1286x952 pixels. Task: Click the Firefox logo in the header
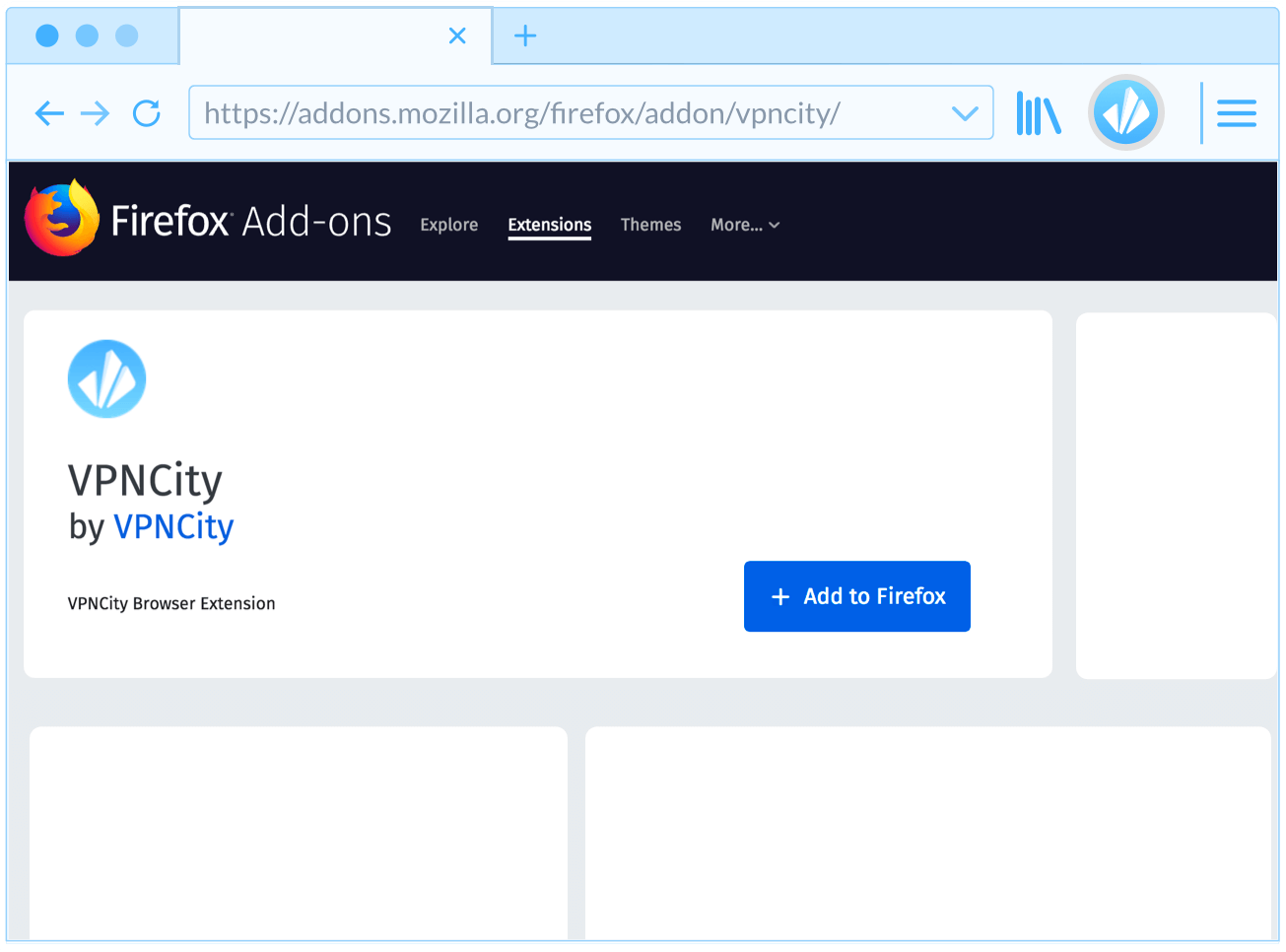[x=61, y=219]
